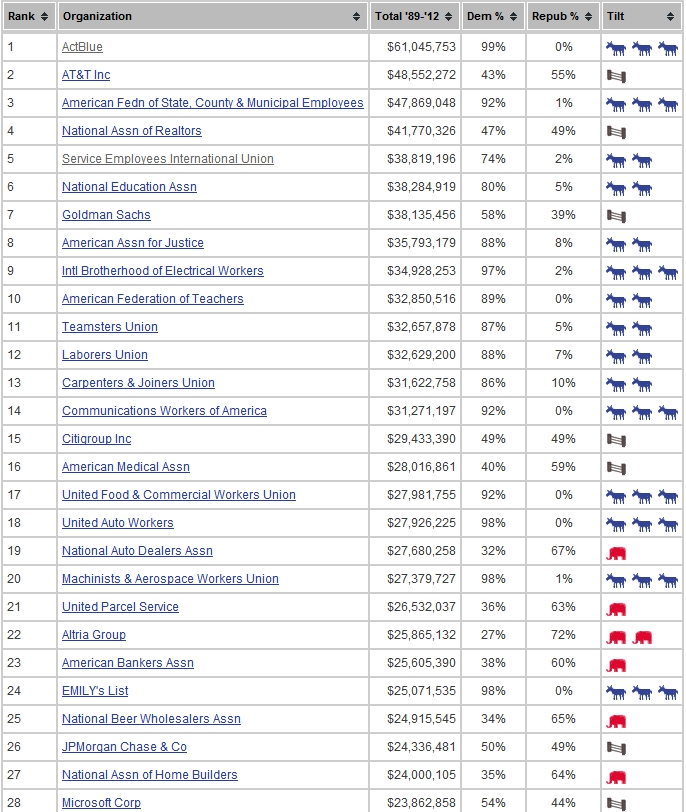Select the 99% Dem cell for ActBlue

tap(493, 47)
